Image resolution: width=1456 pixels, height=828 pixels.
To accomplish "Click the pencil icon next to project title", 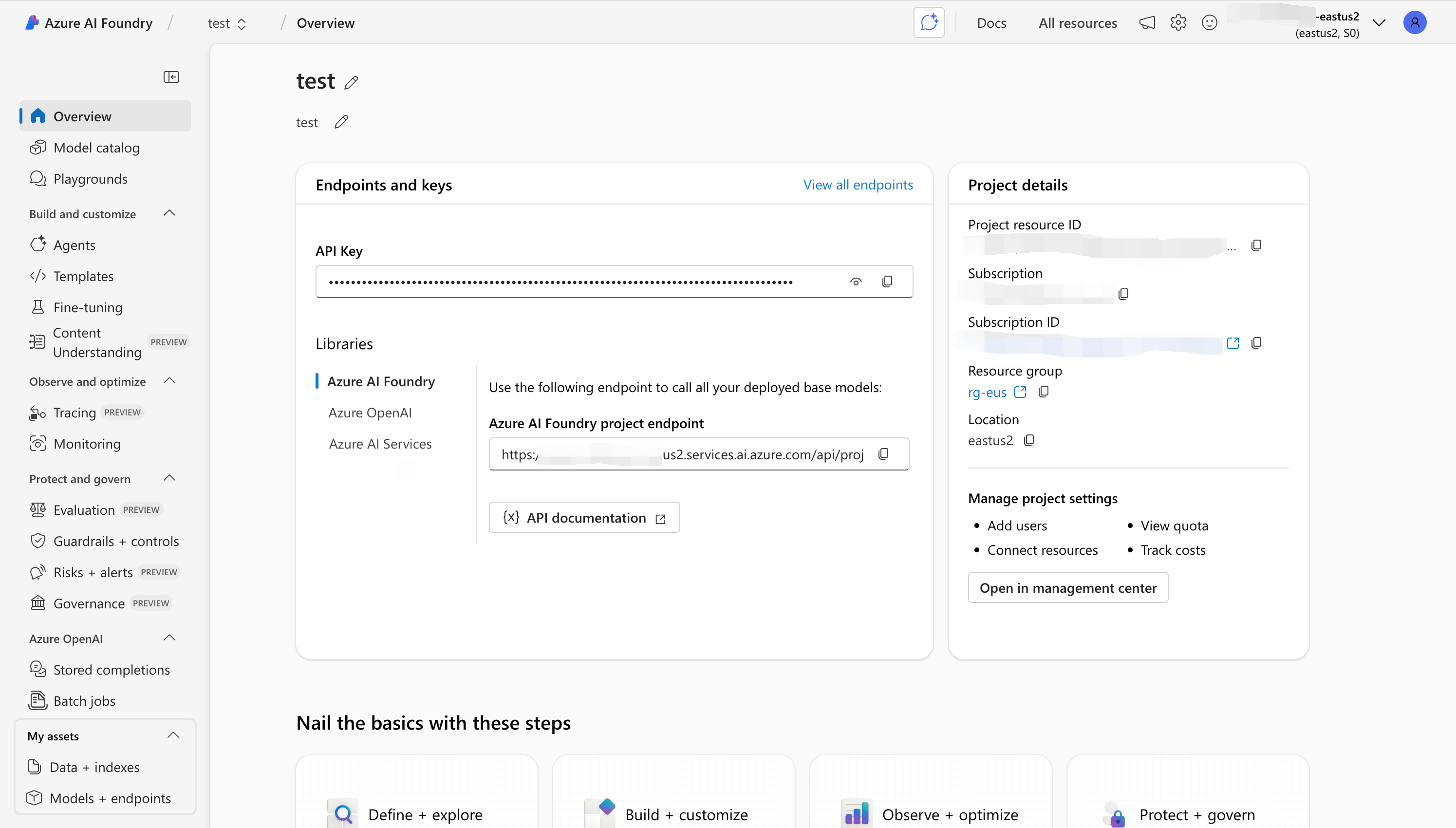I will point(352,82).
